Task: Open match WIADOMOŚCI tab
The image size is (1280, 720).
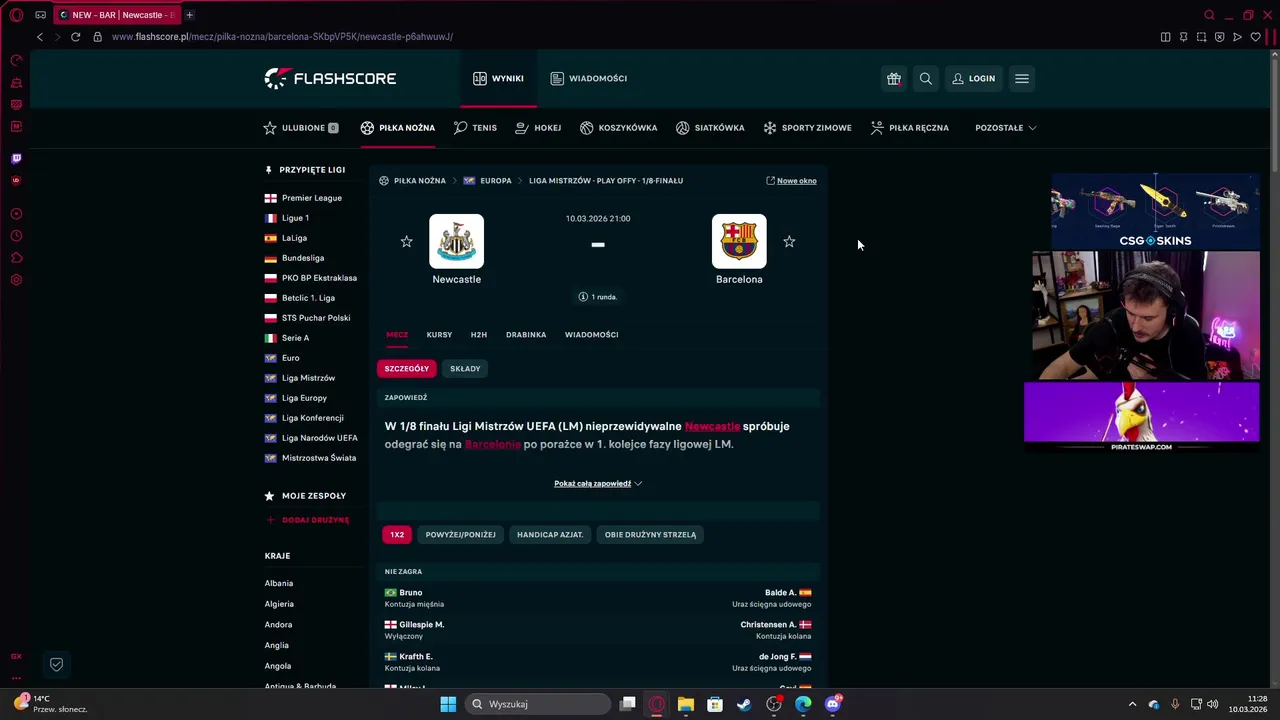Action: [x=591, y=335]
